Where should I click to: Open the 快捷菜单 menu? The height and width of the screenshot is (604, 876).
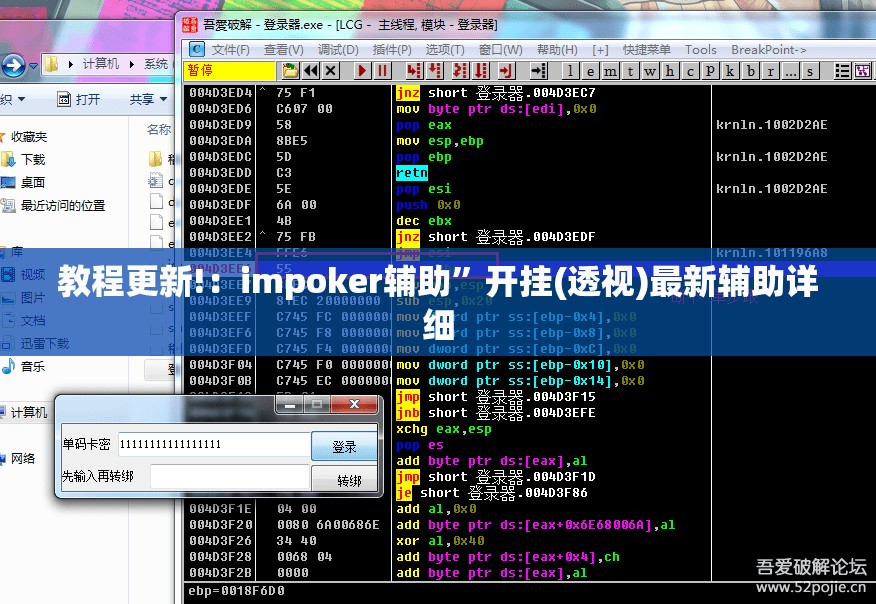tap(646, 50)
